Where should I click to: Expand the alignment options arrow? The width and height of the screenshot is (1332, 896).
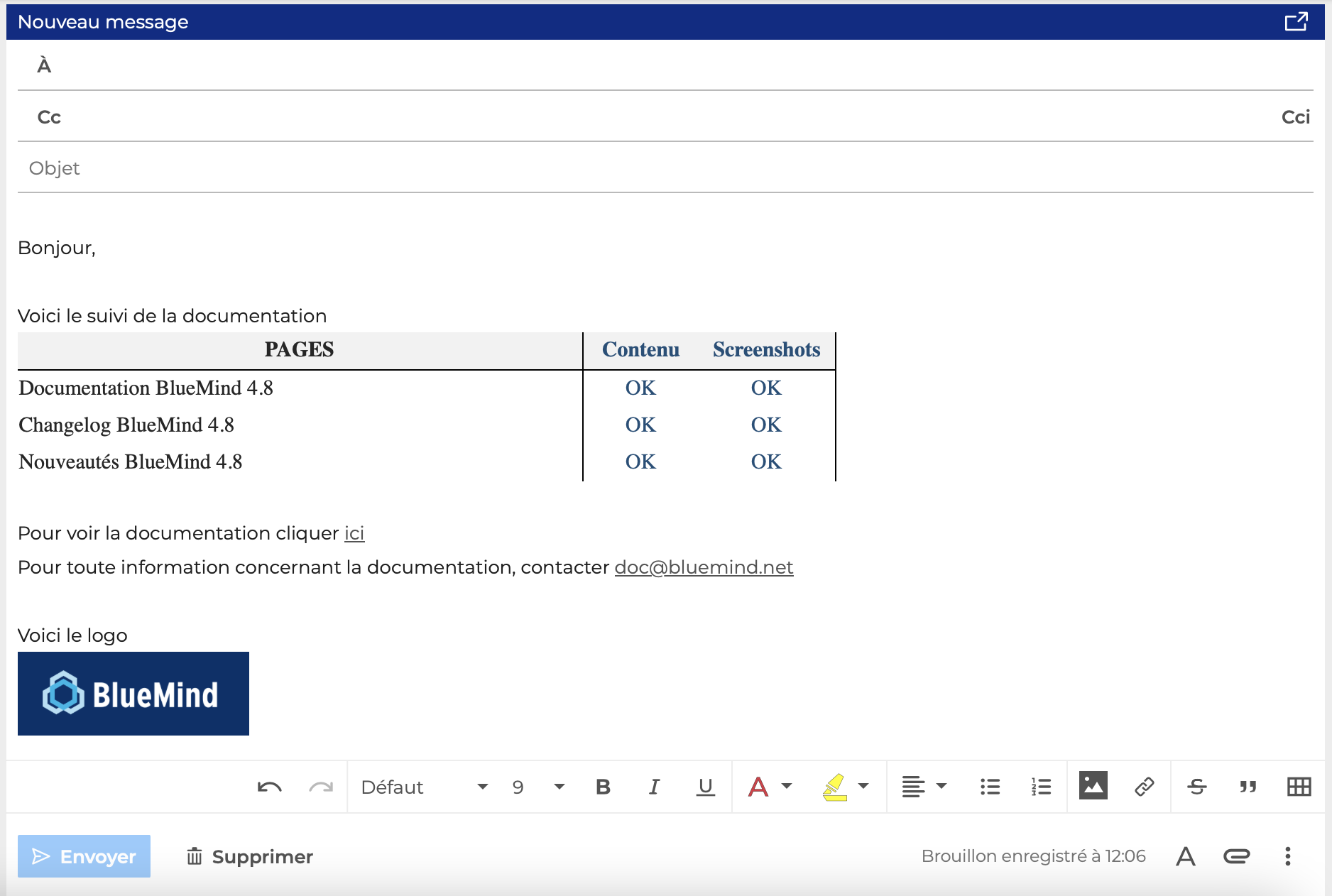coord(941,786)
